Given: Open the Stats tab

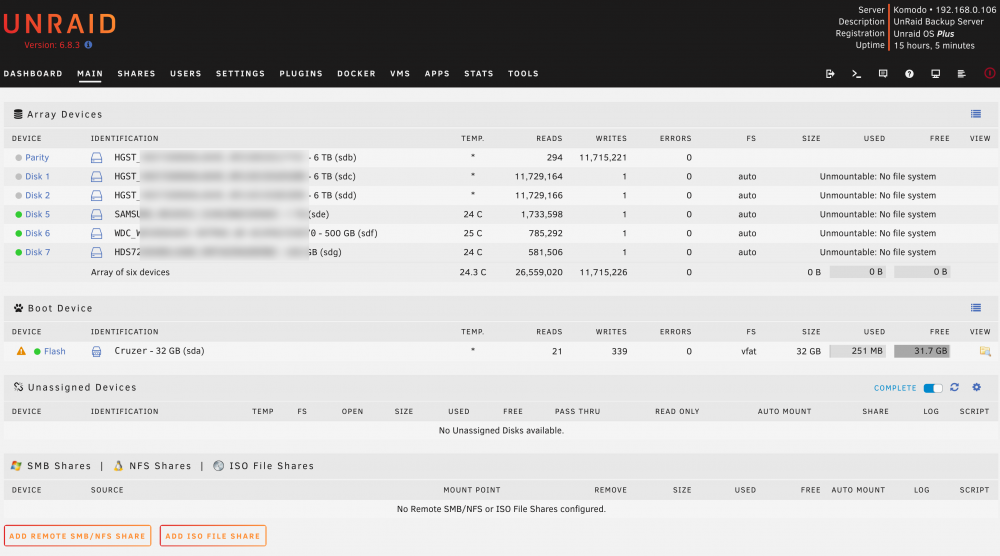Looking at the screenshot, I should tap(479, 74).
